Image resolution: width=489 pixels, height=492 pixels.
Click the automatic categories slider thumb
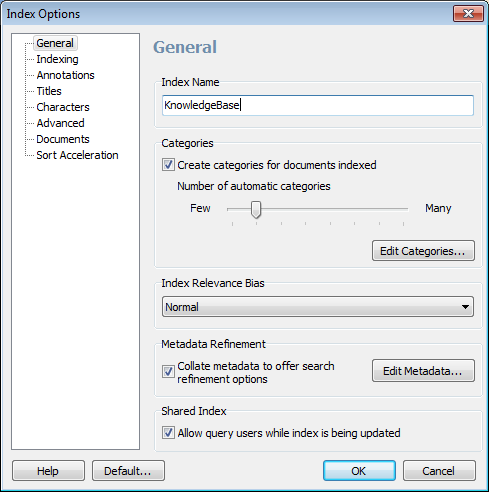coord(256,210)
